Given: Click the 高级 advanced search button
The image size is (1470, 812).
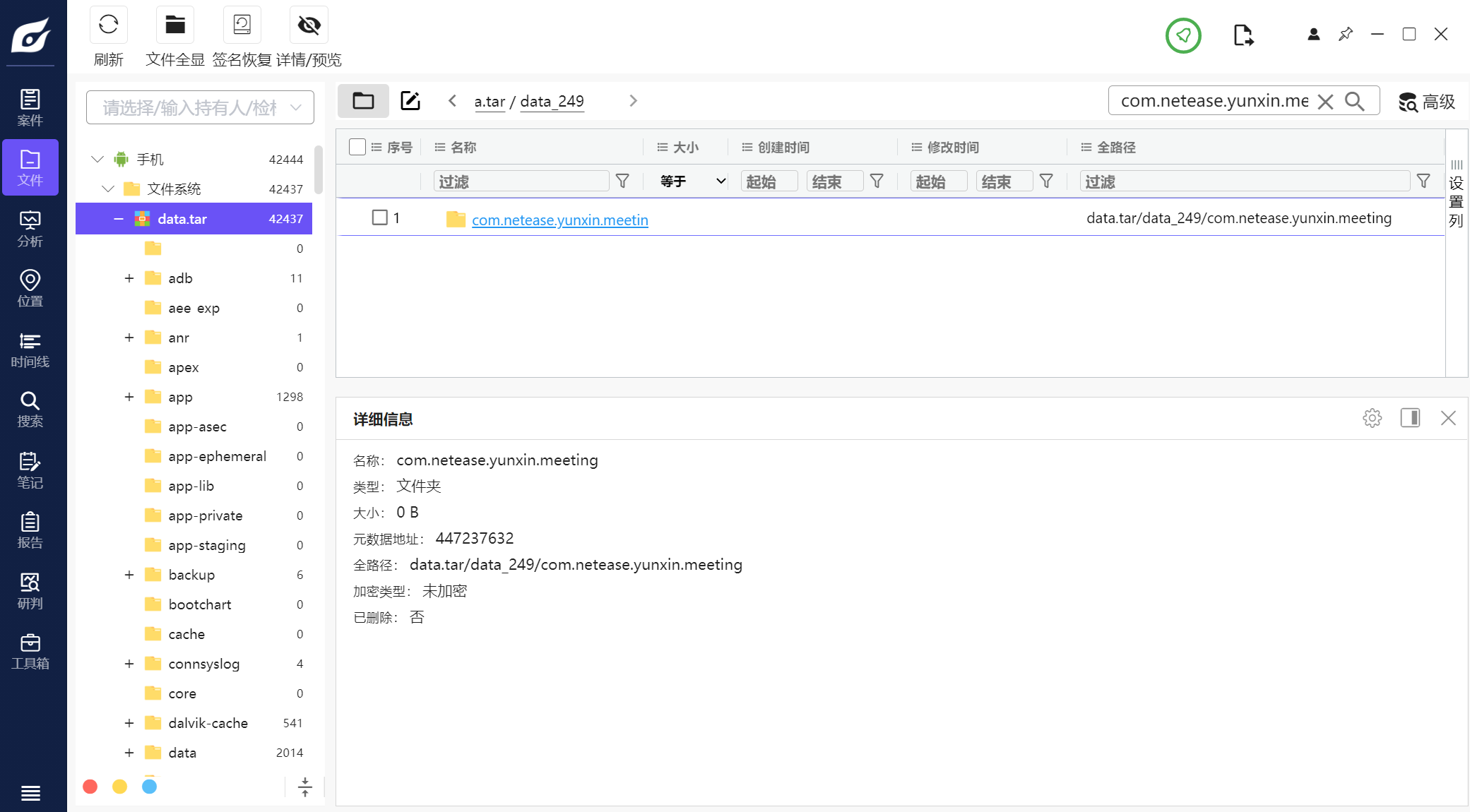Looking at the screenshot, I should (1426, 102).
